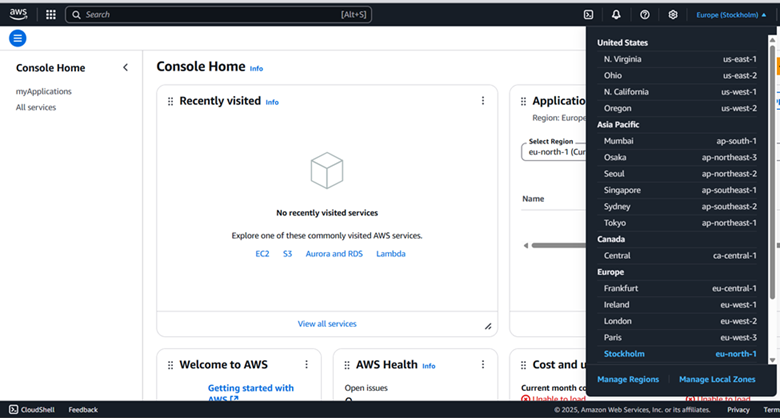Click the Applications horizontal scrollbar
The height and width of the screenshot is (418, 780).
(x=558, y=245)
